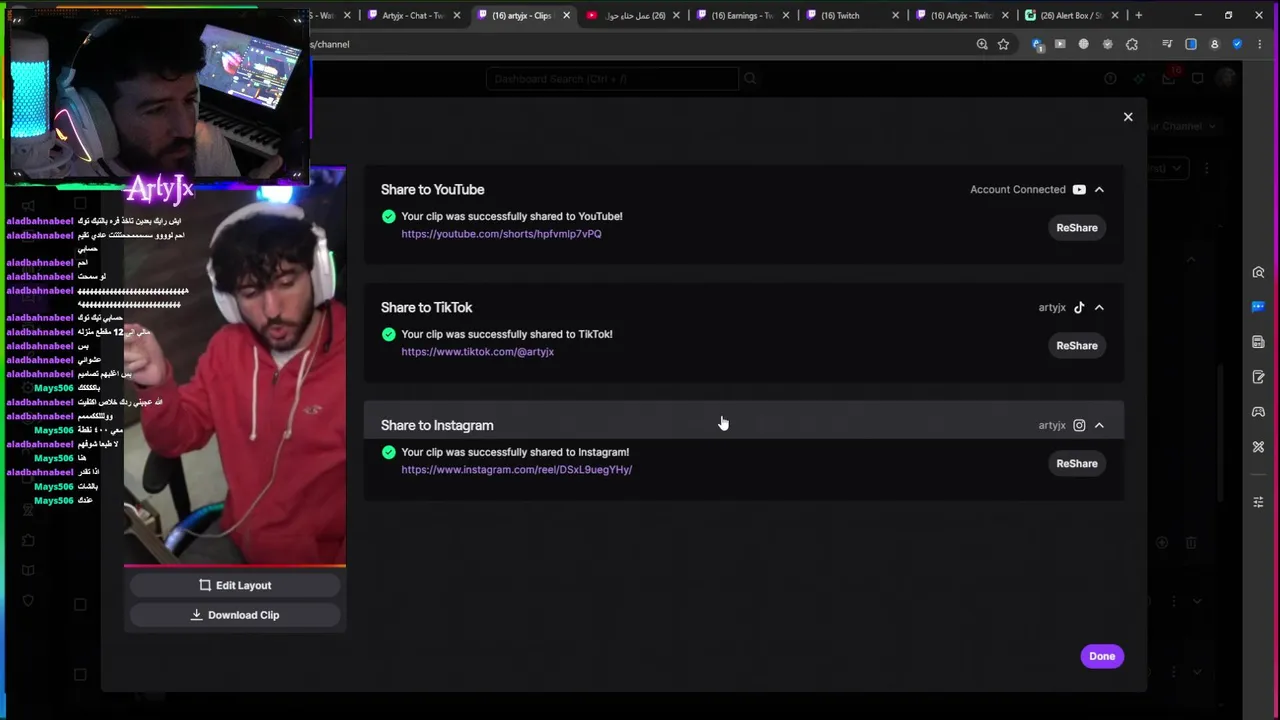1280x720 pixels.
Task: Switch to the YouTube Arabic-titled tab
Action: click(631, 15)
